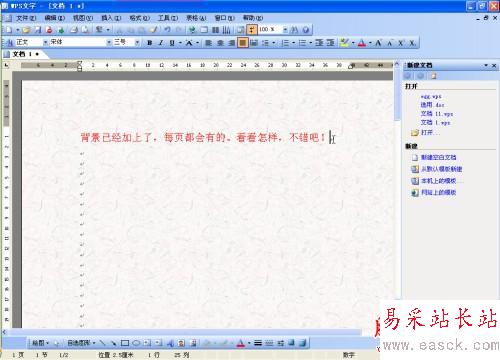Select the Rectangle drawing tool
This screenshot has width=500, height=360.
pyautogui.click(x=125, y=343)
